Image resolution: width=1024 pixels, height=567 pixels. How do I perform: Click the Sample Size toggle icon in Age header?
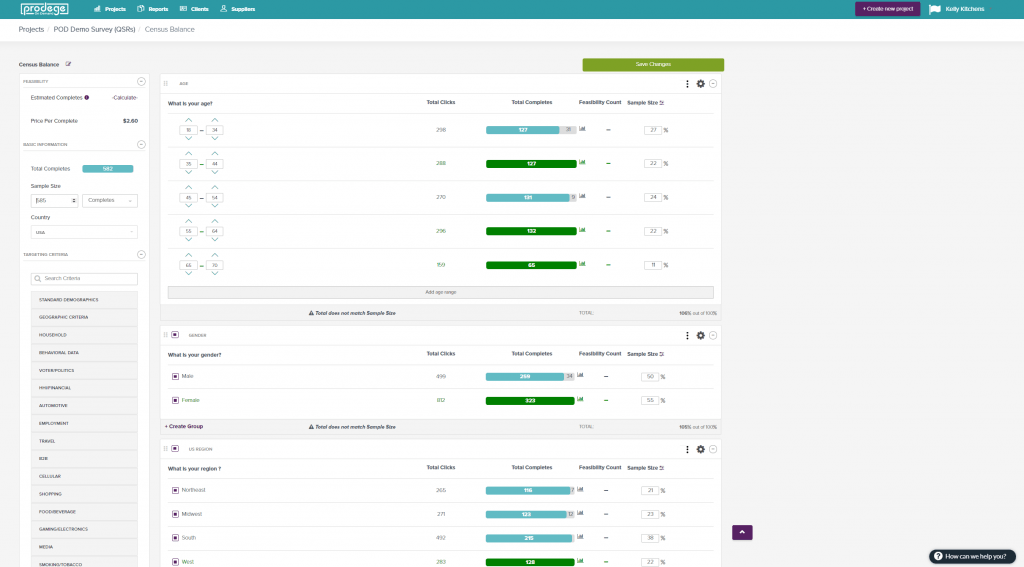pyautogui.click(x=662, y=103)
